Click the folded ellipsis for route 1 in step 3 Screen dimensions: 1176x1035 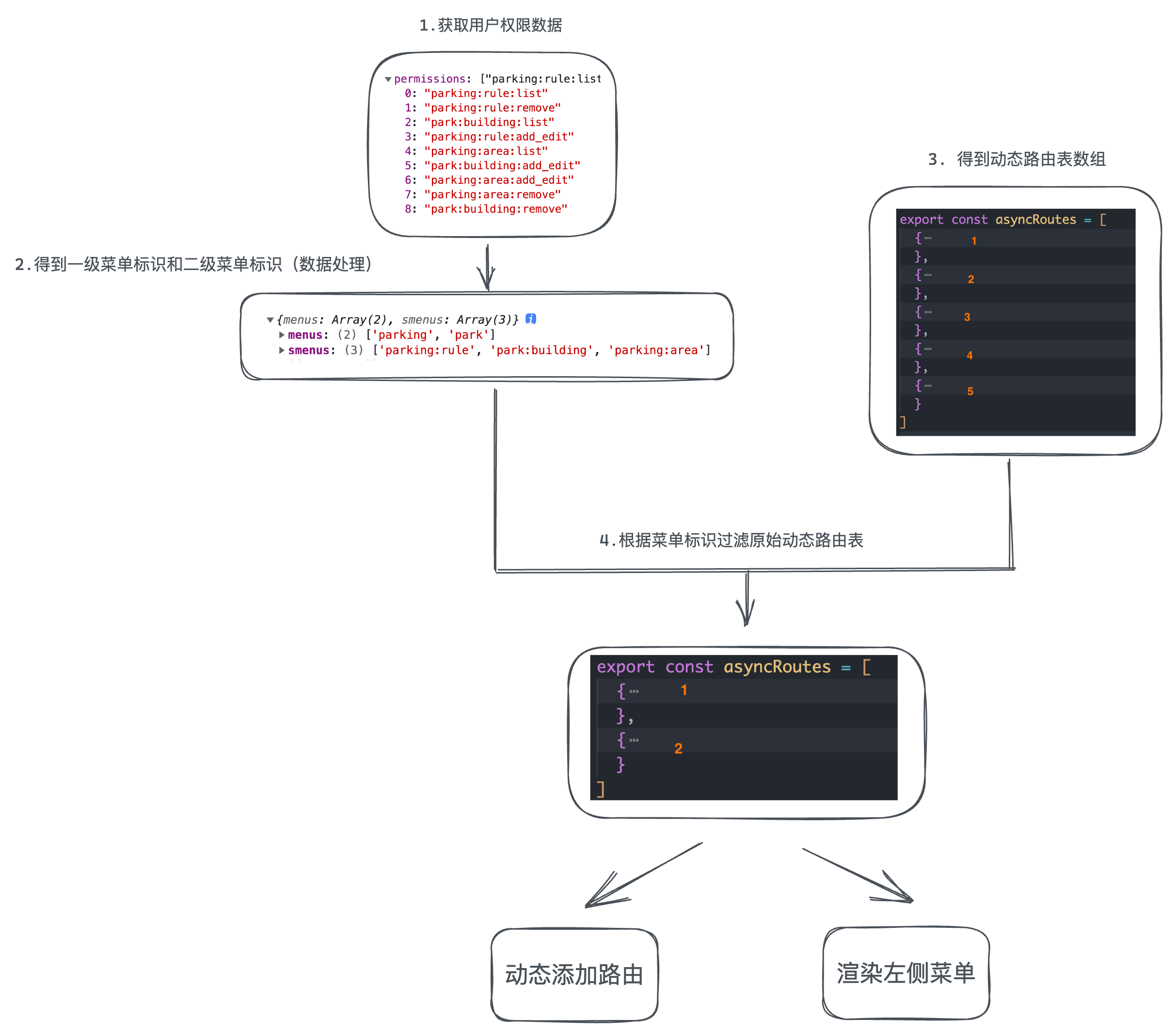927,238
